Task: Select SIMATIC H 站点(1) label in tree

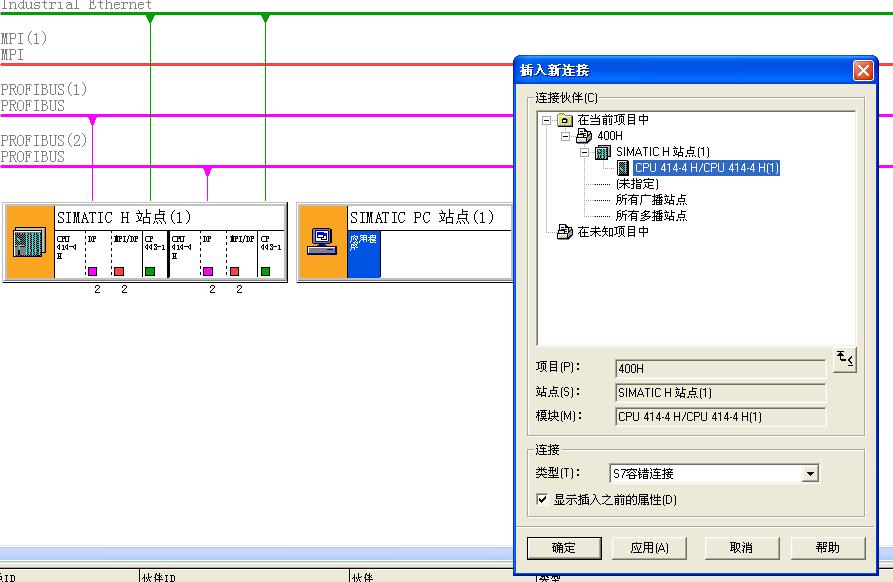Action: 663,152
